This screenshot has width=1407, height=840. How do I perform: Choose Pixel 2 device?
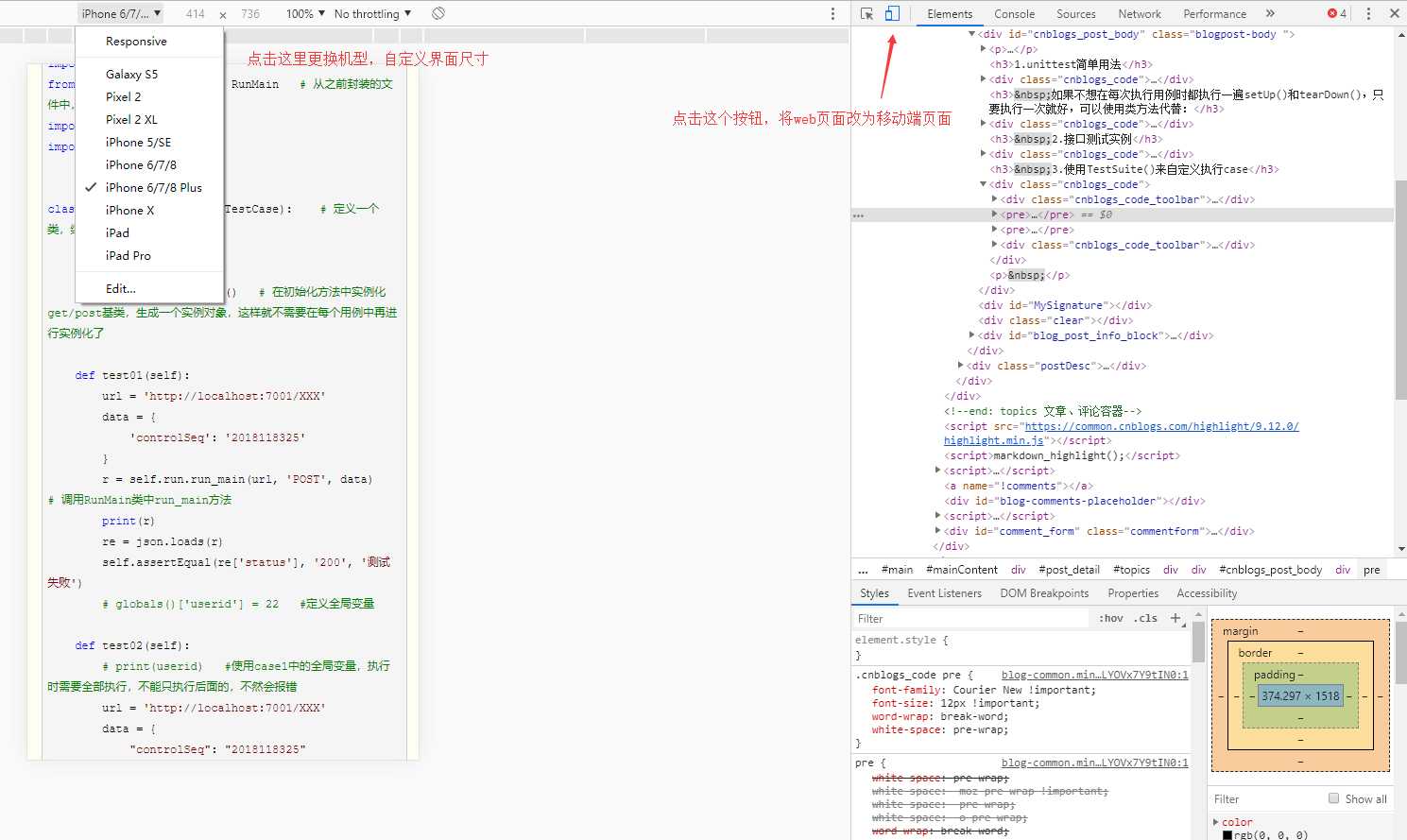(x=149, y=96)
